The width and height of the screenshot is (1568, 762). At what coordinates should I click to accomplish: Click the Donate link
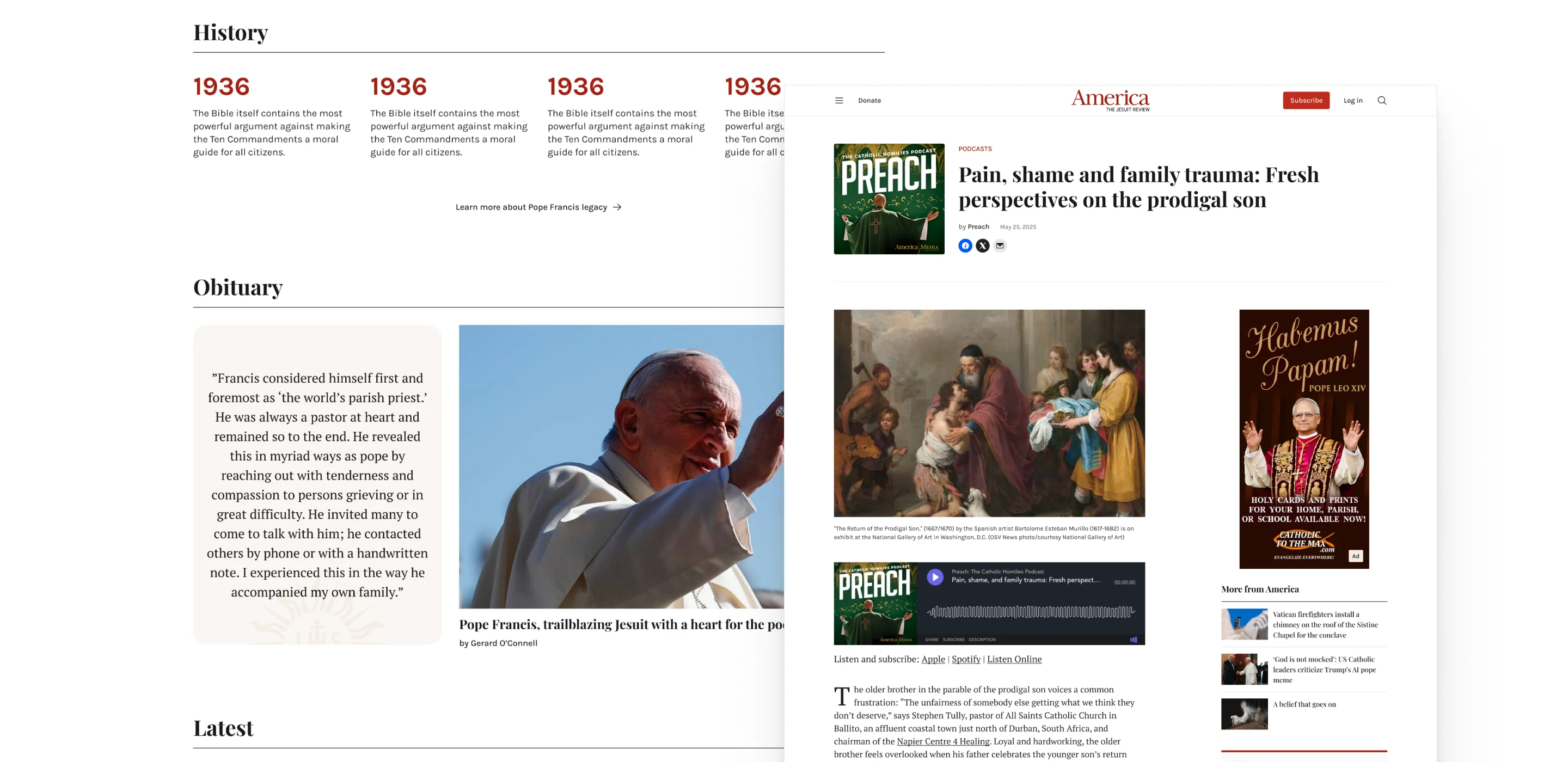tap(869, 101)
